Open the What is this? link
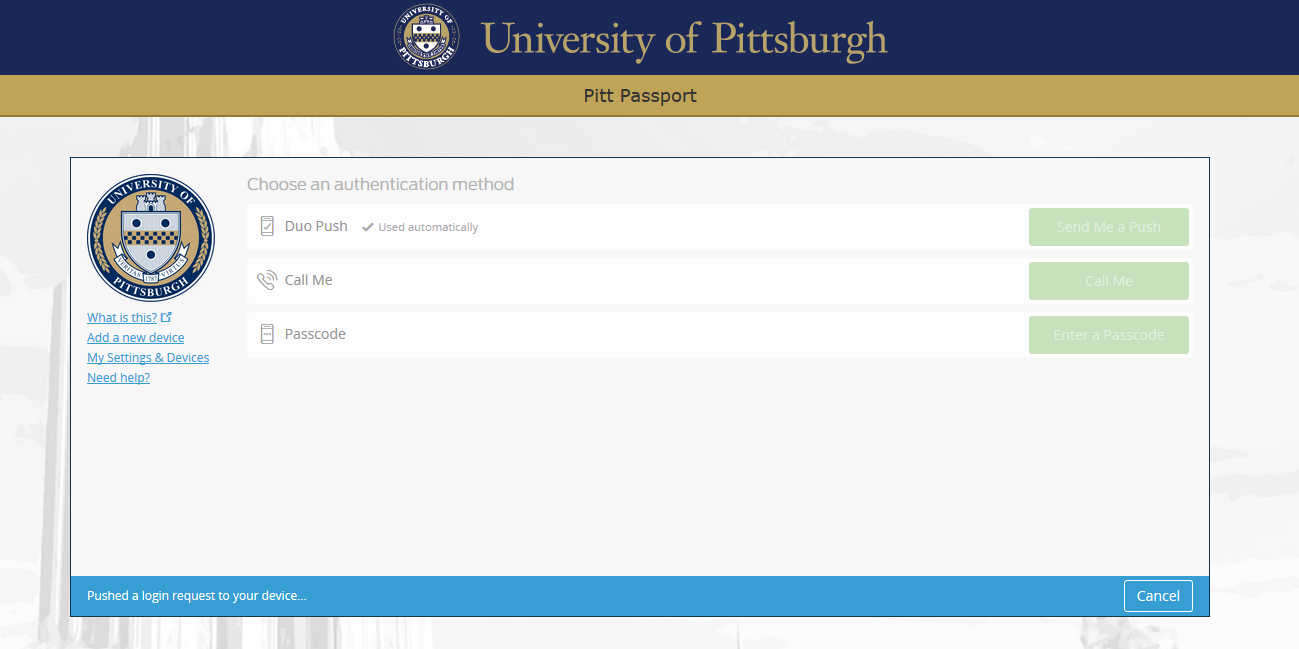 click(x=122, y=318)
